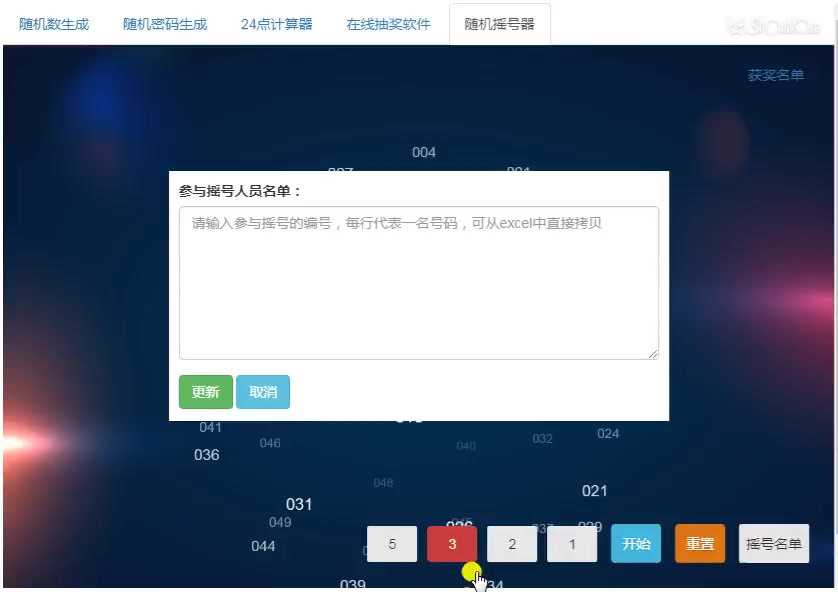Select draw count of 5
The height and width of the screenshot is (592, 838).
391,544
